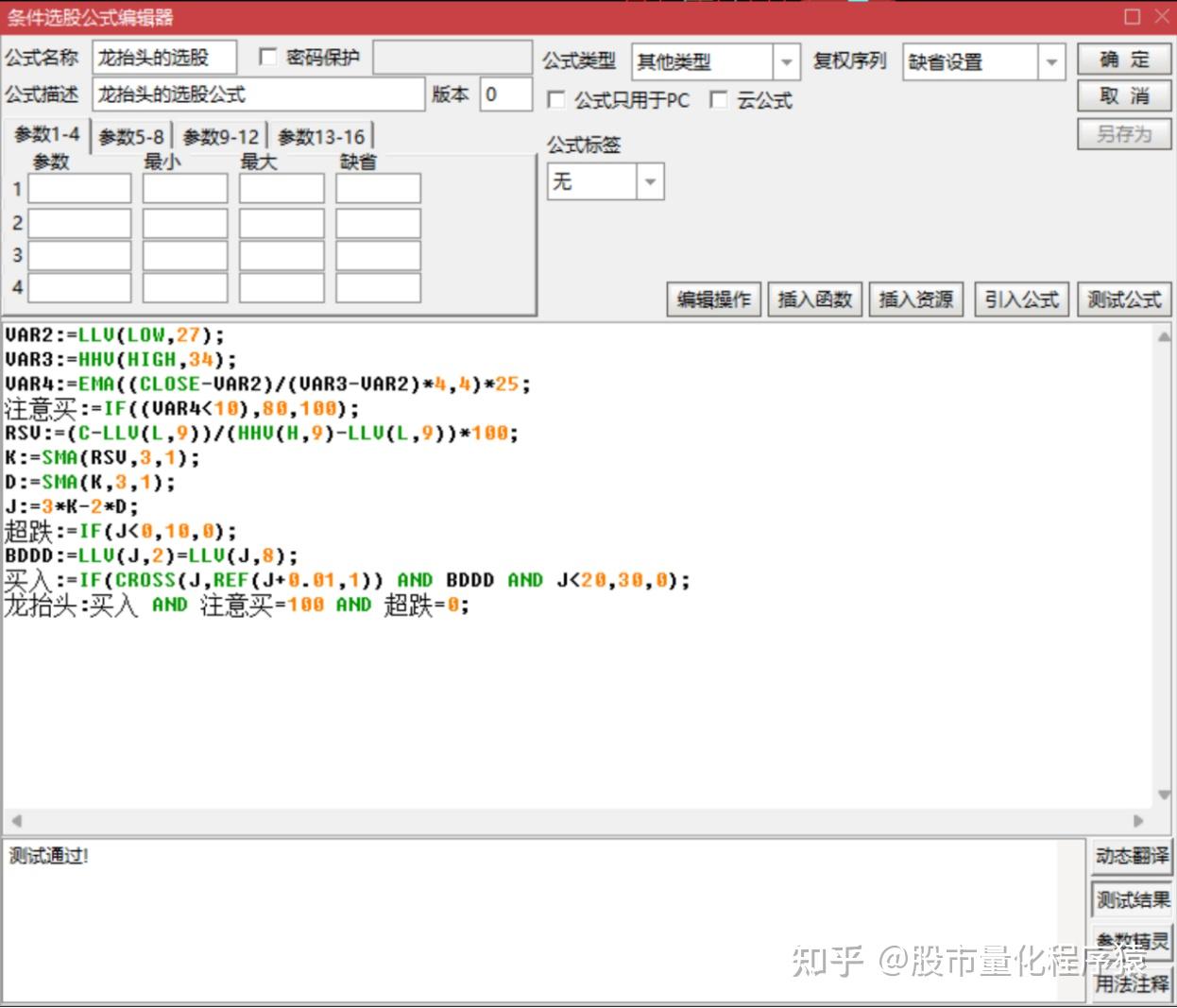The width and height of the screenshot is (1177, 1008).
Task: Click the K:=SMA(RSV,3,1); code line
Action: (x=102, y=458)
